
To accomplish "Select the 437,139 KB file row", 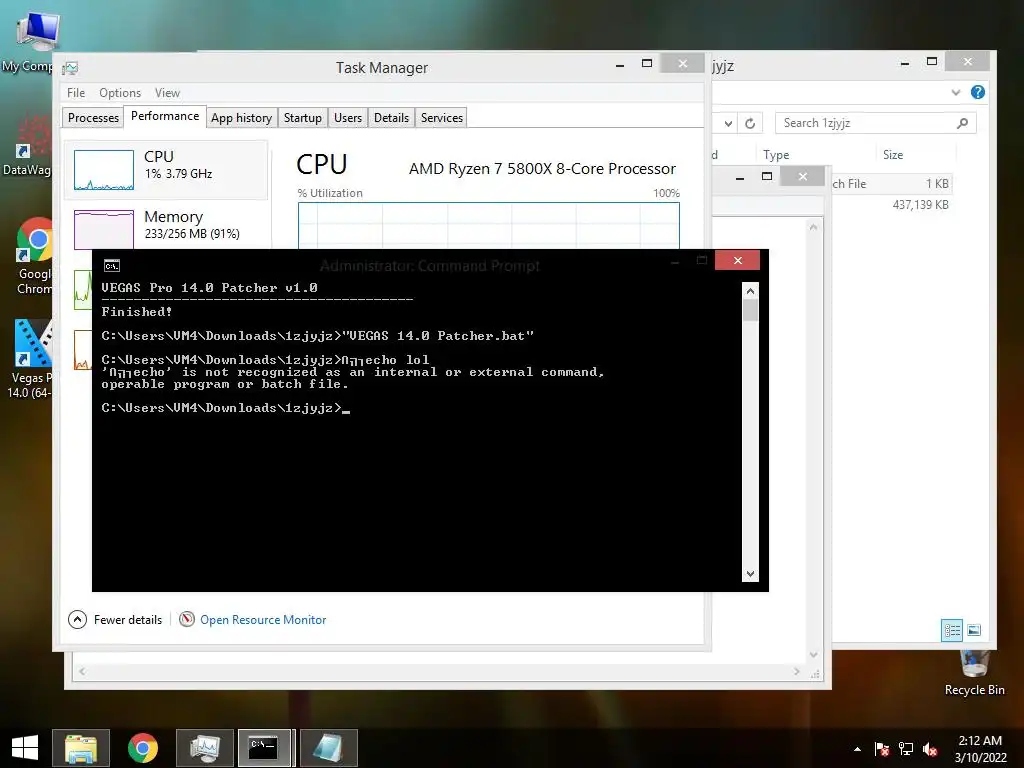I will pyautogui.click(x=892, y=204).
